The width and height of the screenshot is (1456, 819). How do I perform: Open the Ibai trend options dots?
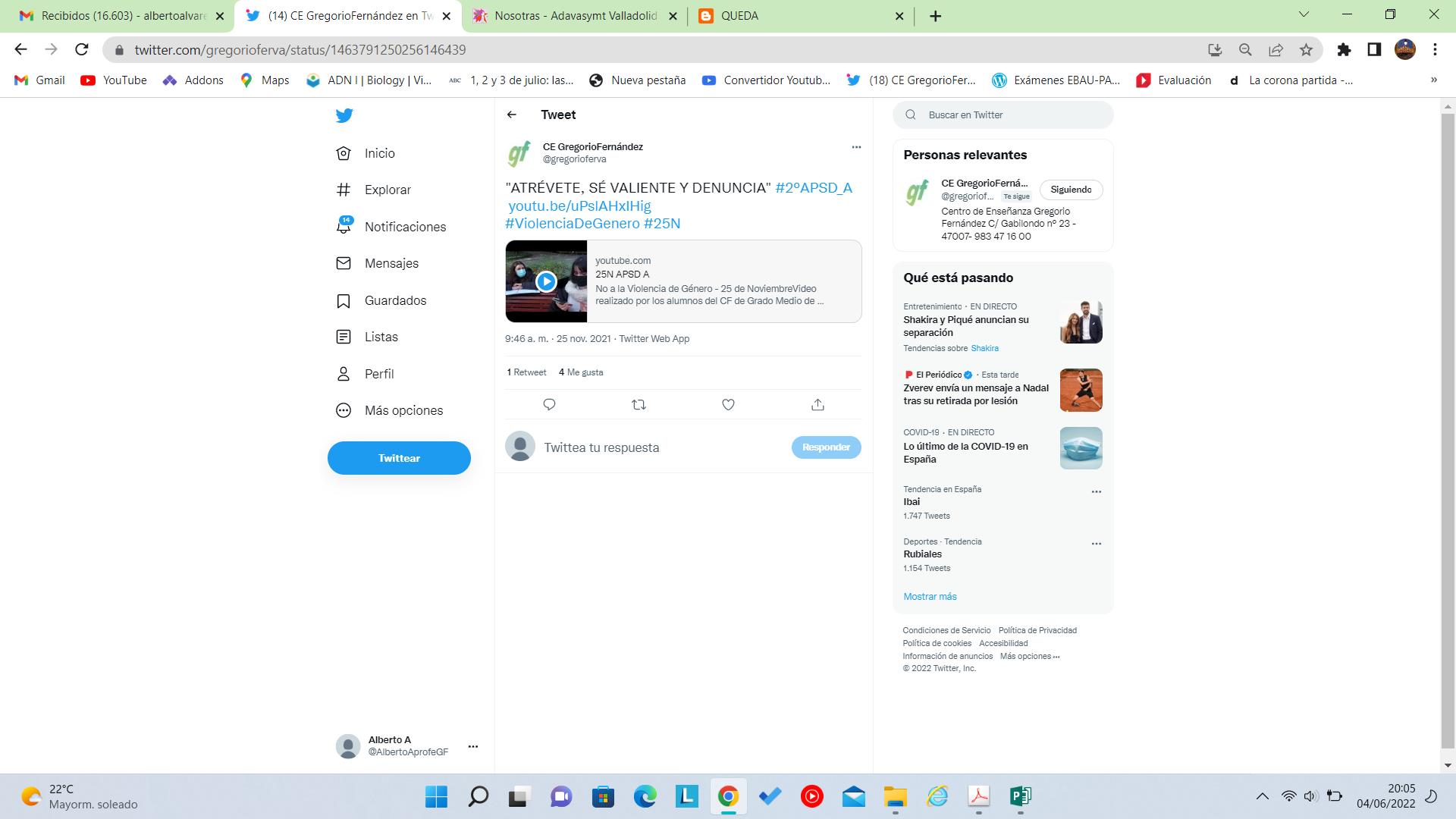point(1096,492)
